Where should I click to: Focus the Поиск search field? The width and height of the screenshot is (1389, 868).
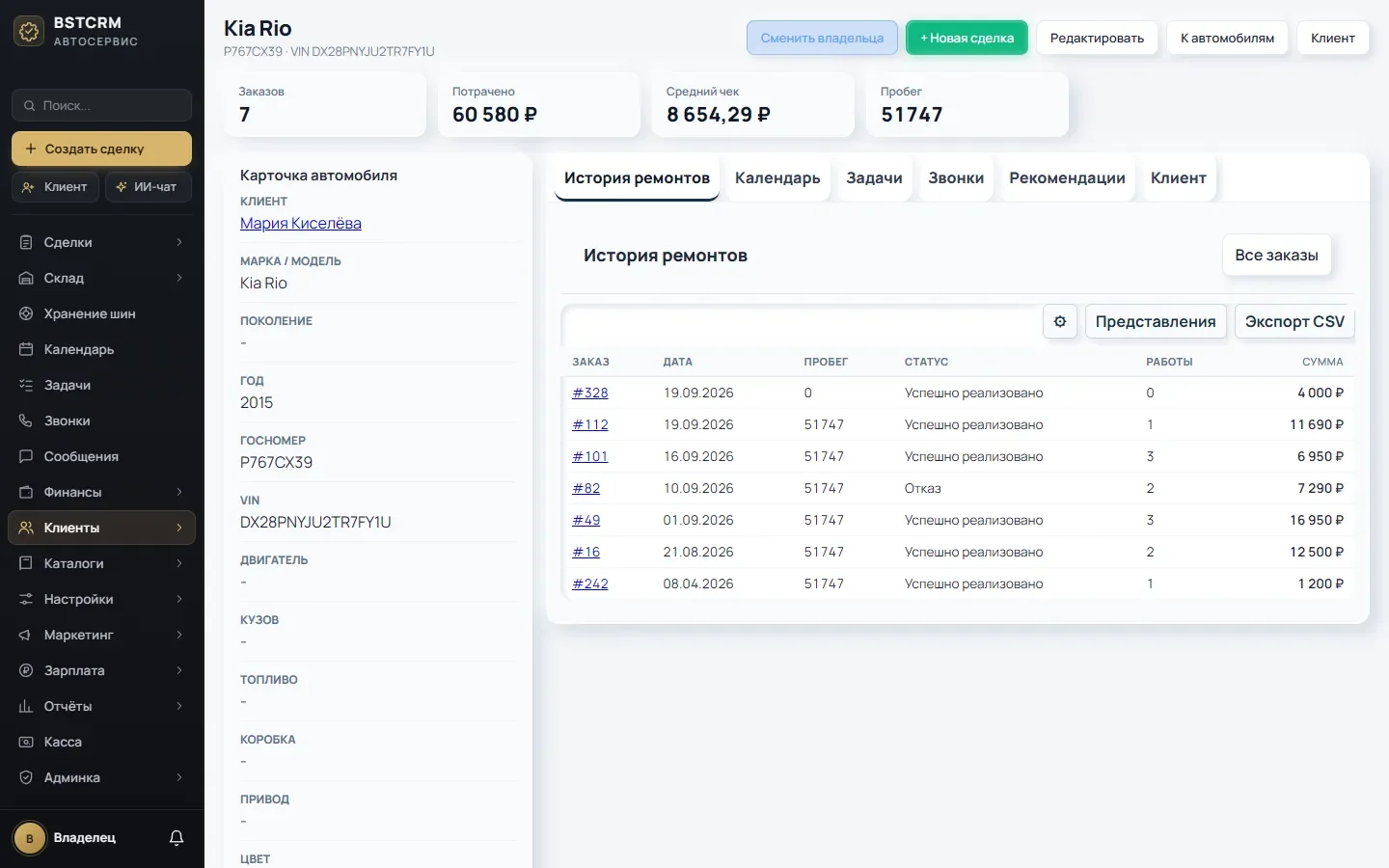coord(101,105)
